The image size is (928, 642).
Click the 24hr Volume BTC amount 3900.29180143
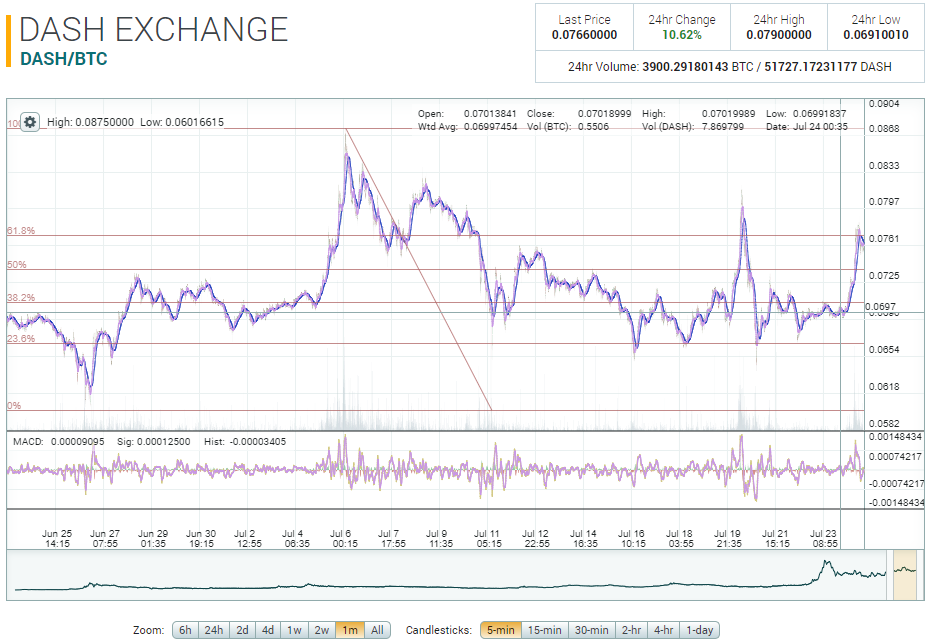click(685, 67)
